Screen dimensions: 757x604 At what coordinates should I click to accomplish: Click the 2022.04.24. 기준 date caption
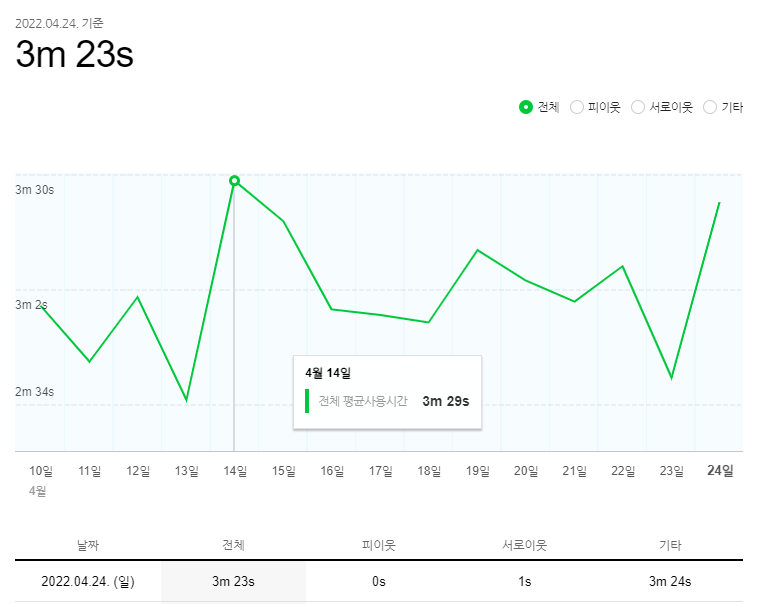click(59, 23)
